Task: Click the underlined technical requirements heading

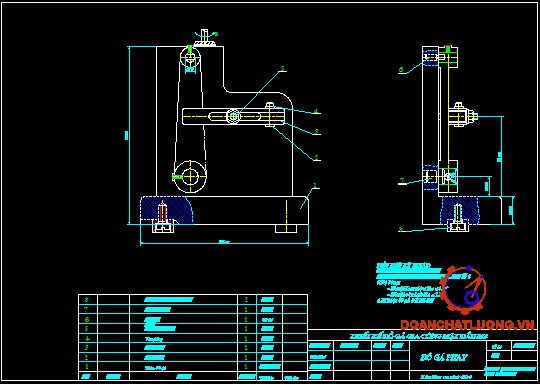Action: (403, 266)
